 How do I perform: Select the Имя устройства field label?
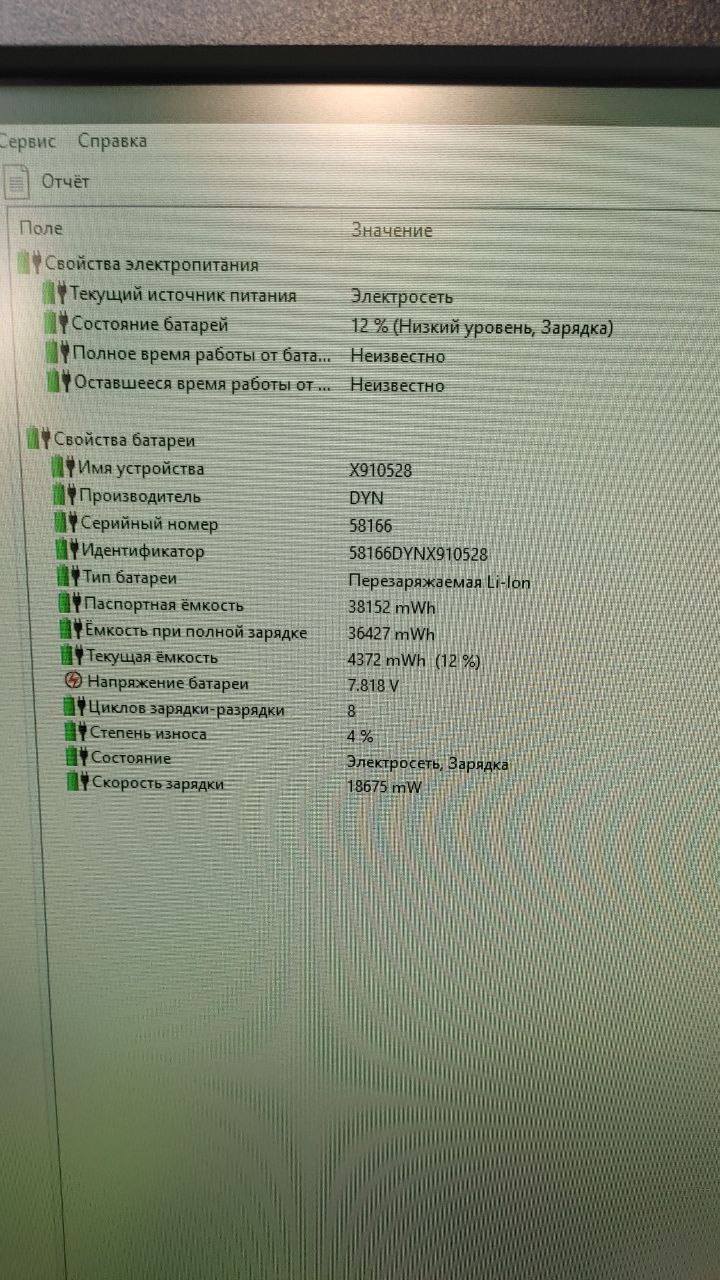click(x=141, y=468)
